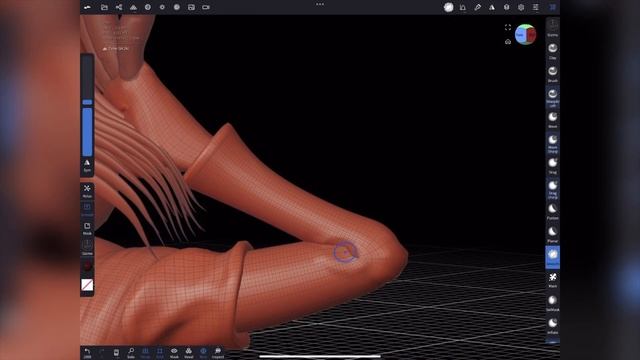Select the Drag tool

point(553,165)
